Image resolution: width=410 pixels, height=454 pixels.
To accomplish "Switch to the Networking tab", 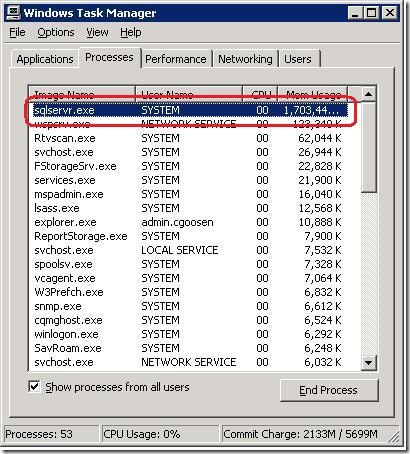I will (245, 59).
